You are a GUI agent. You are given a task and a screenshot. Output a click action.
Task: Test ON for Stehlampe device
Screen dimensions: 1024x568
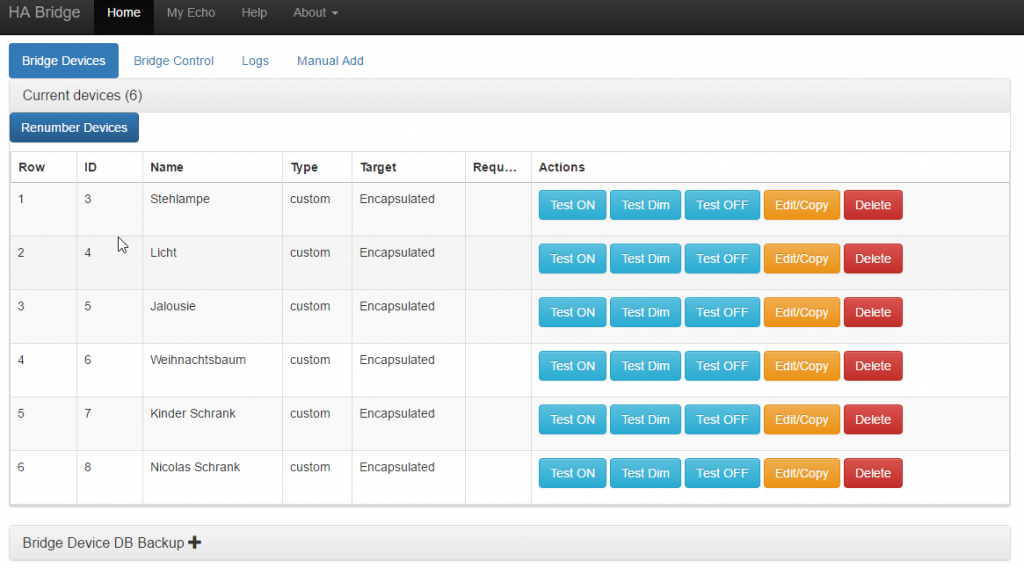[572, 205]
